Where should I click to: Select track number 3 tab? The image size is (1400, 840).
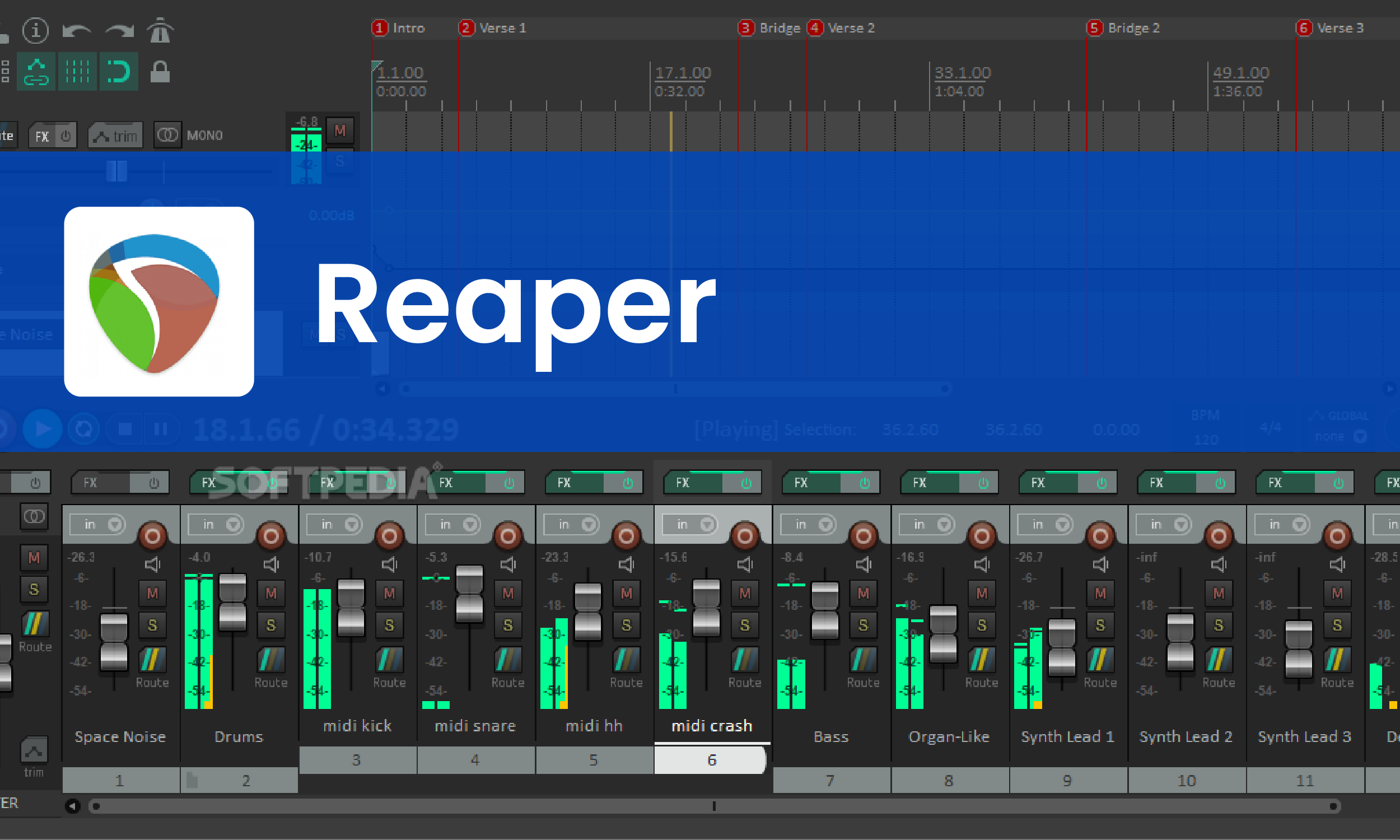coord(357,759)
